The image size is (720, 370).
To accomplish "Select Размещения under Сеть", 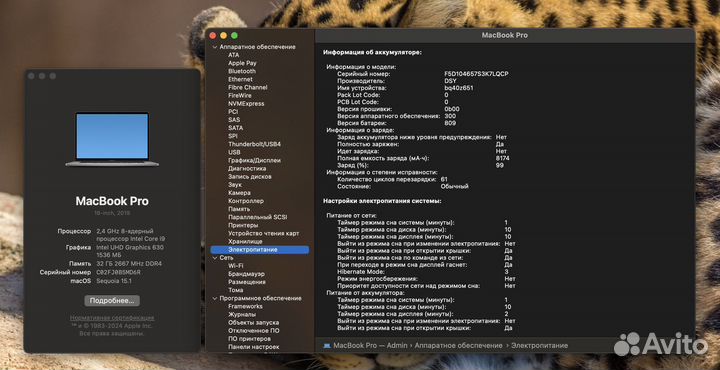I will pos(246,282).
